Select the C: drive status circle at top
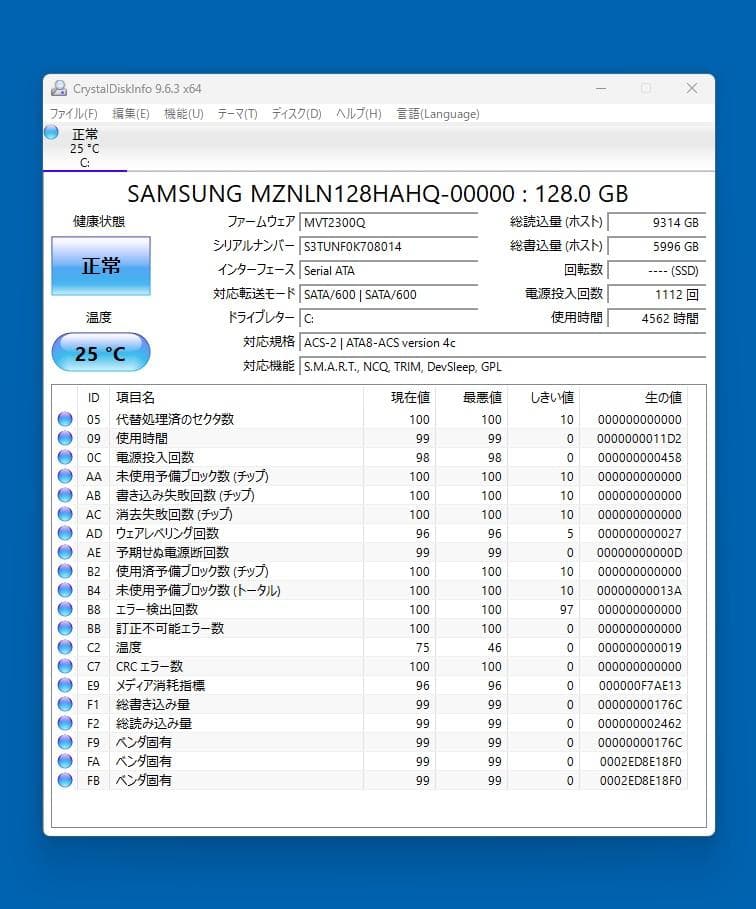Image resolution: width=756 pixels, height=909 pixels. click(51, 132)
